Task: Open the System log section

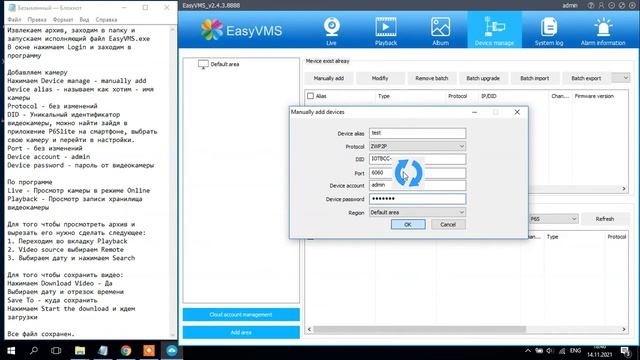Action: click(549, 31)
